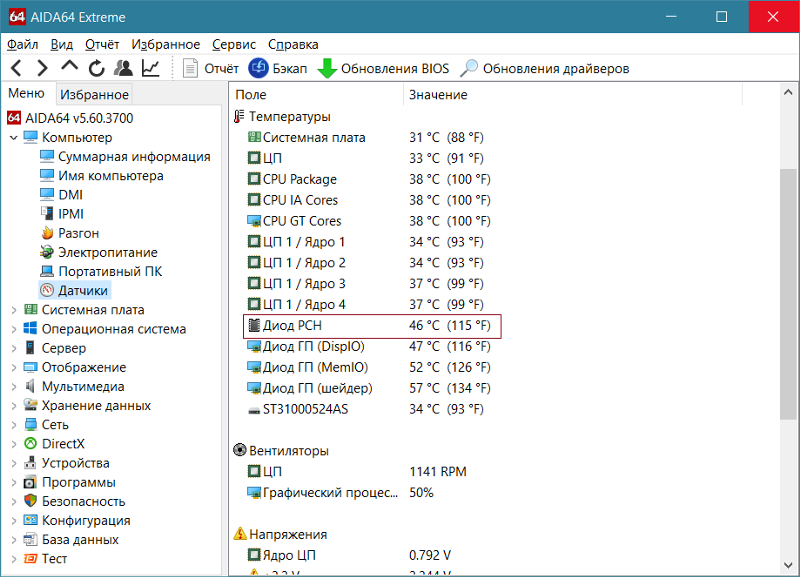This screenshot has height=577, width=800.
Task: Open the Файл menu
Action: click(22, 44)
